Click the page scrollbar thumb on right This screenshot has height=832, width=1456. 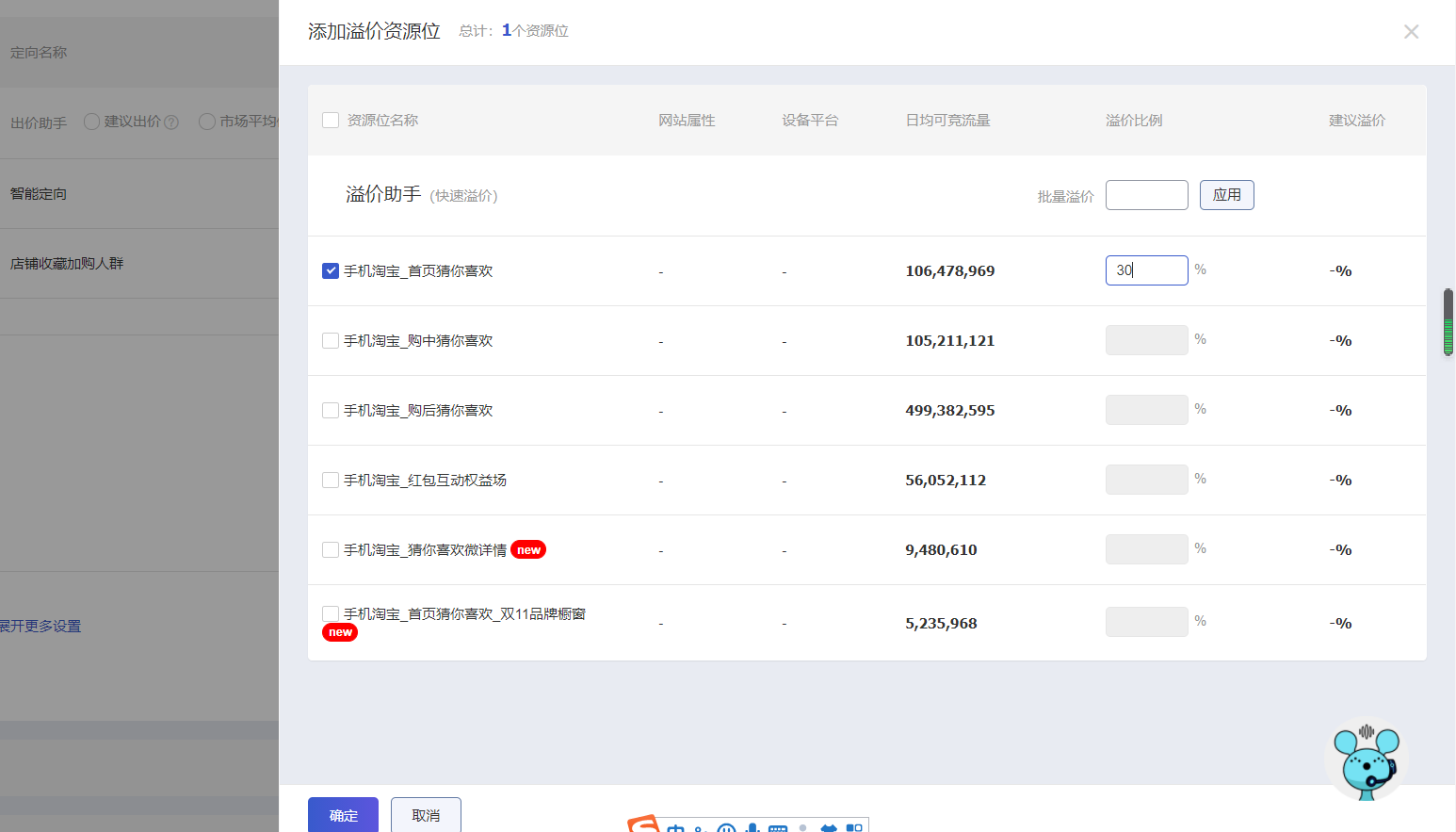1448,322
